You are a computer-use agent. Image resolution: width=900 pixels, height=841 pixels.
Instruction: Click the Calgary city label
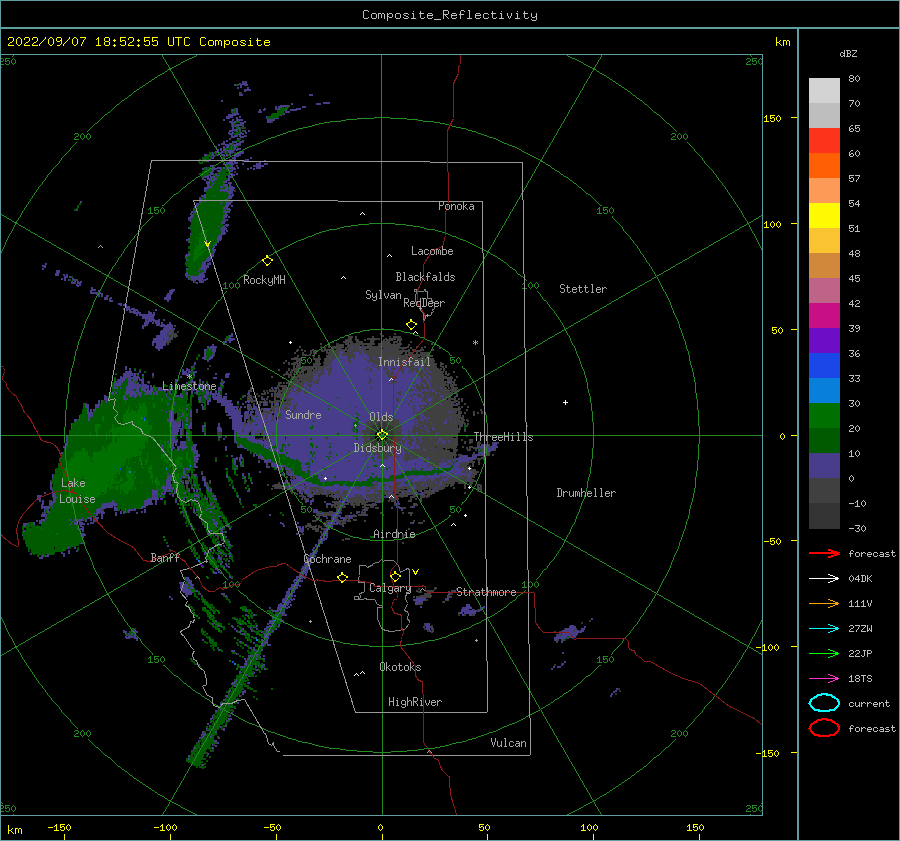click(x=390, y=588)
